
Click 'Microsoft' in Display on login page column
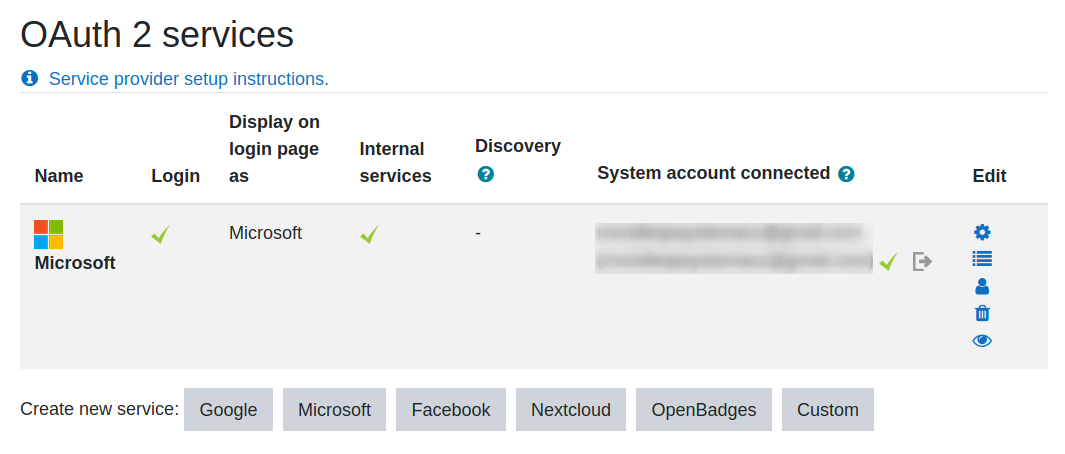pyautogui.click(x=266, y=233)
